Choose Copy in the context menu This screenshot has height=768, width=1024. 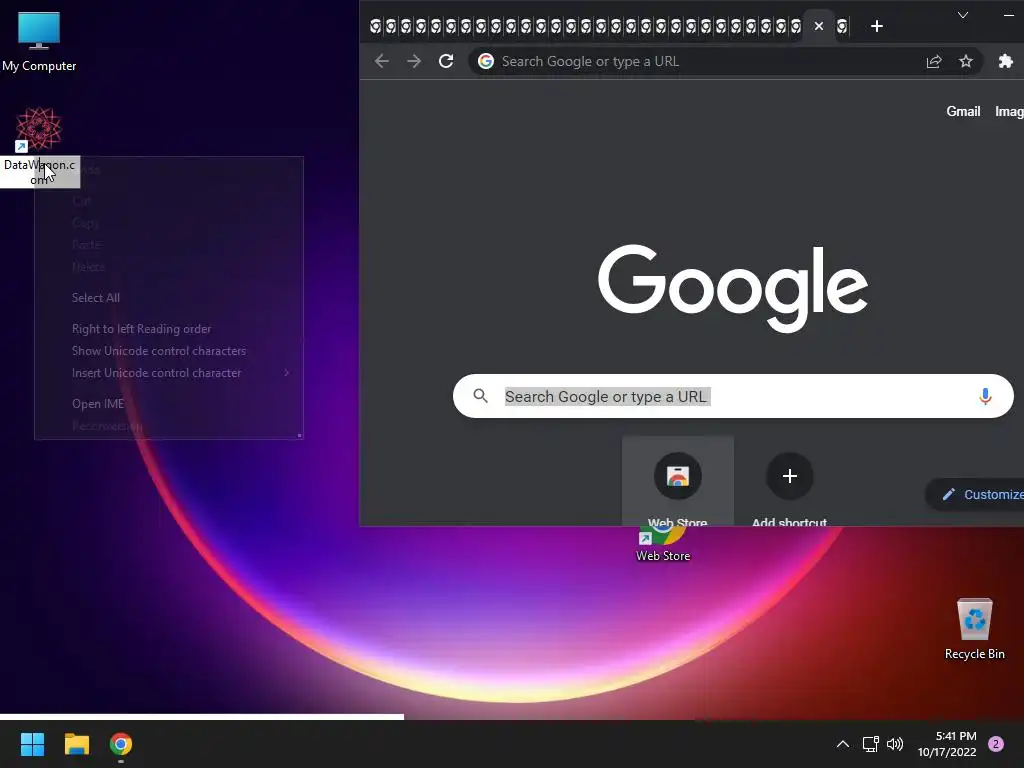click(85, 223)
